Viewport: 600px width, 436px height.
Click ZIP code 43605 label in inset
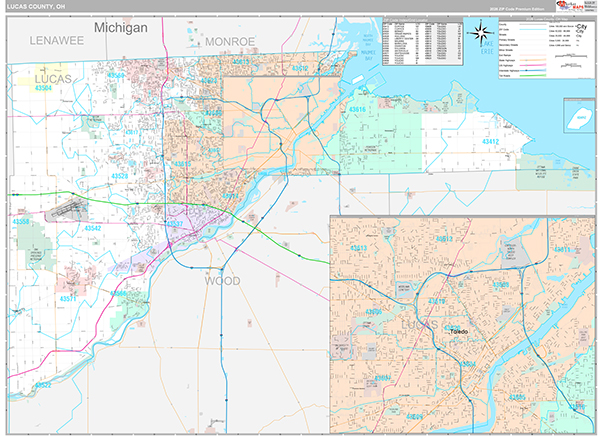coord(517,397)
